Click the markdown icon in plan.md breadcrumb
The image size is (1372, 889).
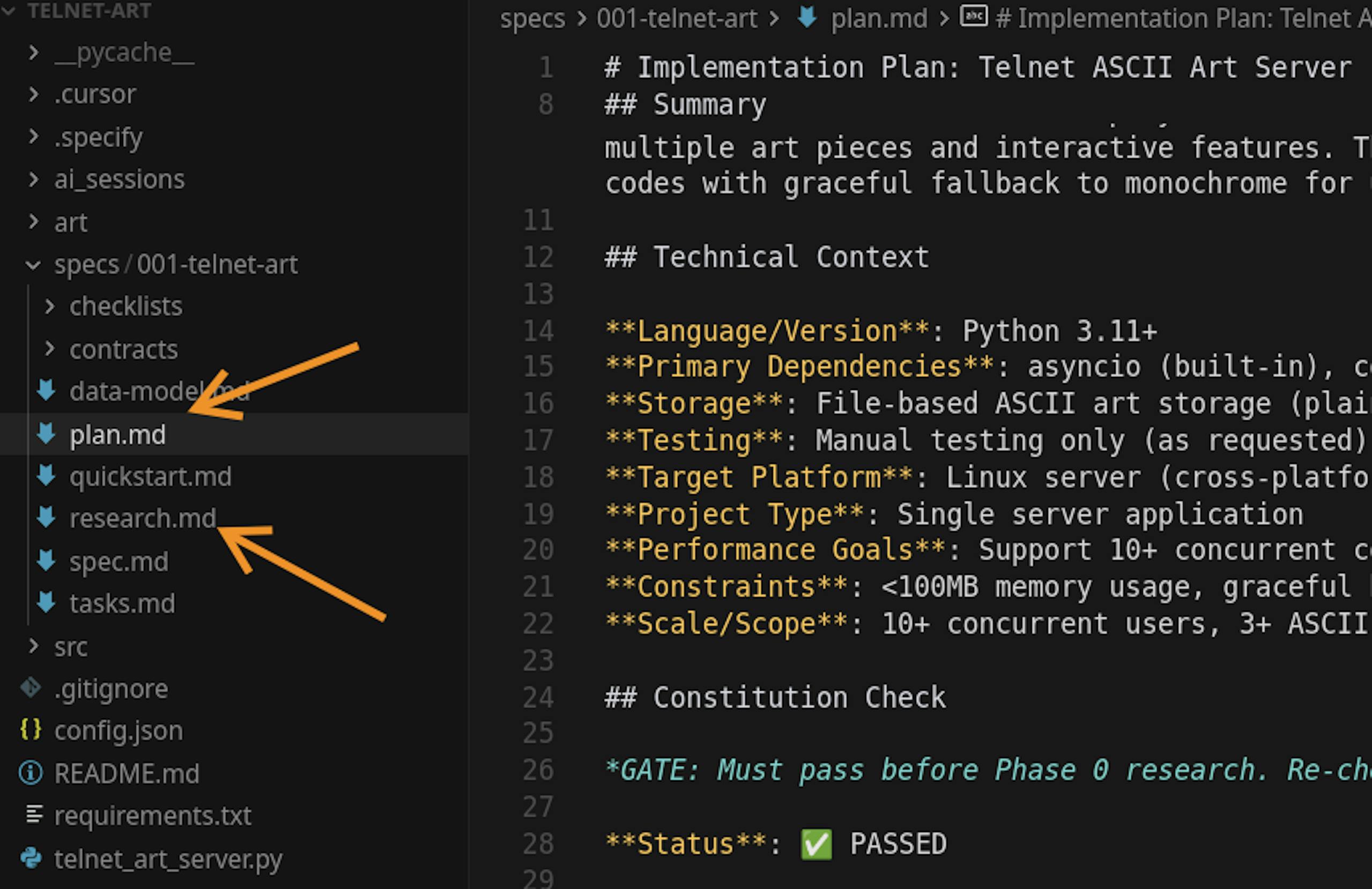click(x=807, y=18)
